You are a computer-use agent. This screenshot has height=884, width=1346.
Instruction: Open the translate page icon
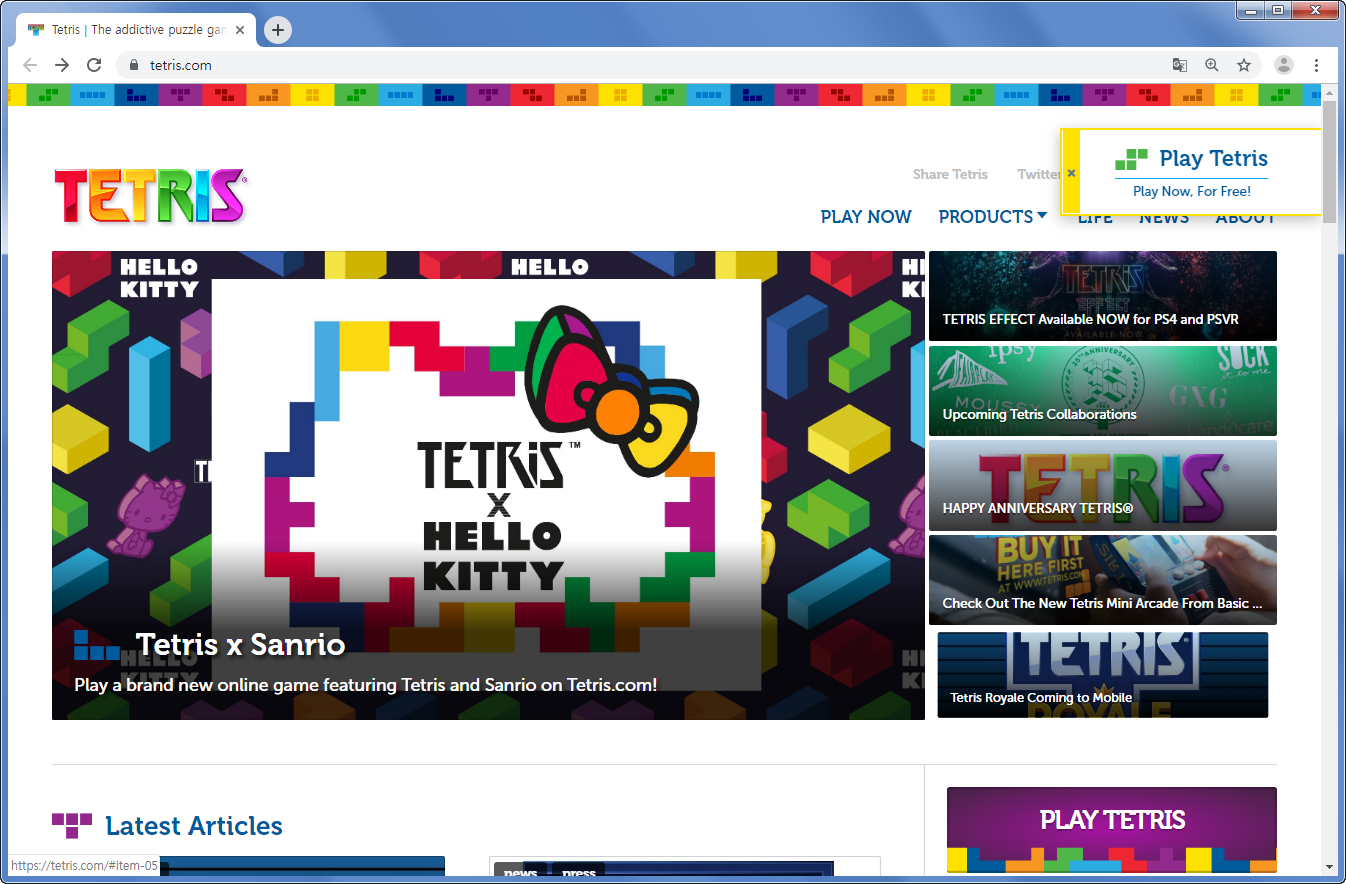click(x=1180, y=65)
